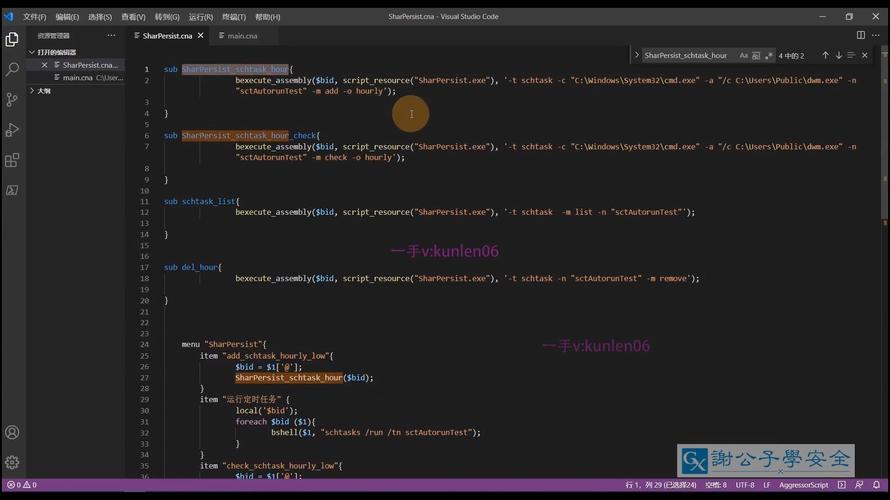890x500 pixels.
Task: Click the sub schtask_list declaration on line 11
Action: click(x=201, y=201)
